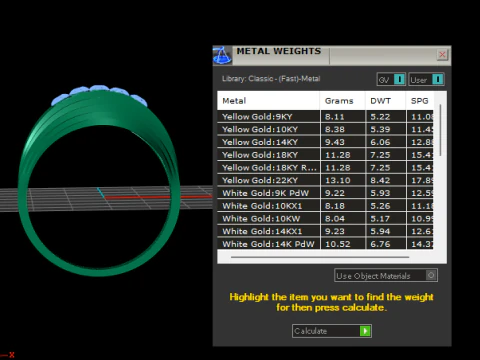
Task: Click the horizontal scrollbar under the table
Action: (320, 257)
